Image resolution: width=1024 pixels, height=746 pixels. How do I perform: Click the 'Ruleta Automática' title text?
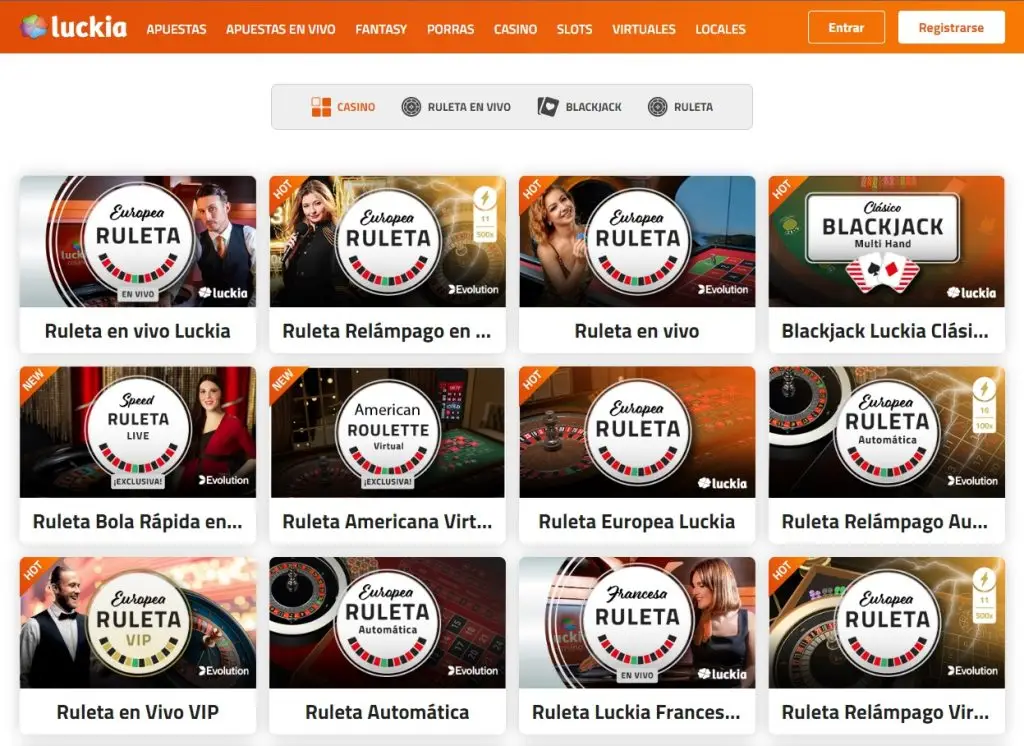pyautogui.click(x=387, y=712)
